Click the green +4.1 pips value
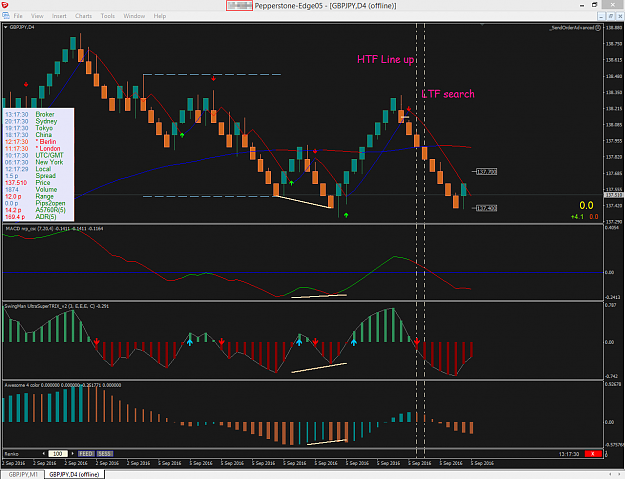625x479 pixels. pos(577,217)
